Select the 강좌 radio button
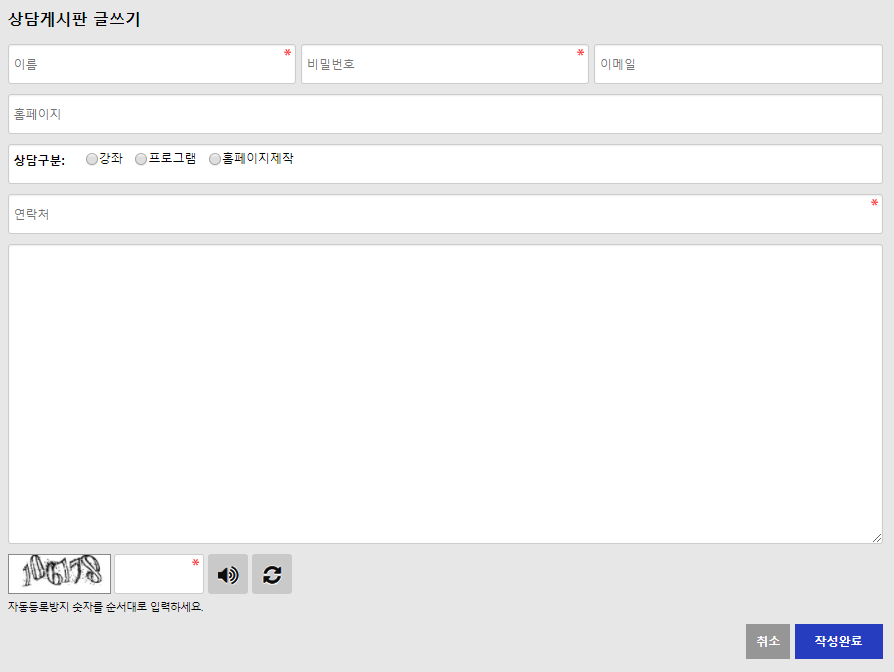The image size is (894, 672). (92, 159)
